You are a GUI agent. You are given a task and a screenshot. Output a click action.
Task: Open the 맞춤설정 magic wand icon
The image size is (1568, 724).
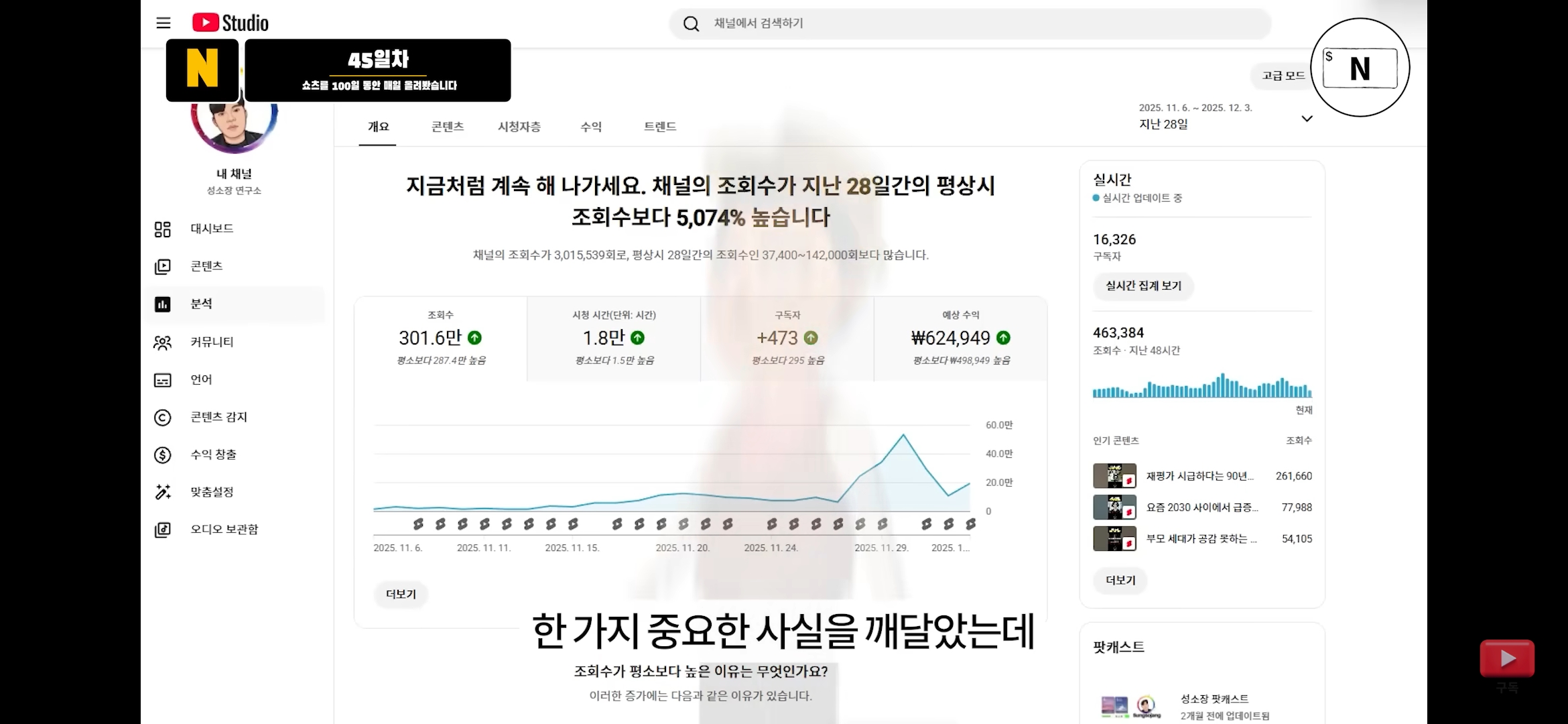tap(163, 492)
